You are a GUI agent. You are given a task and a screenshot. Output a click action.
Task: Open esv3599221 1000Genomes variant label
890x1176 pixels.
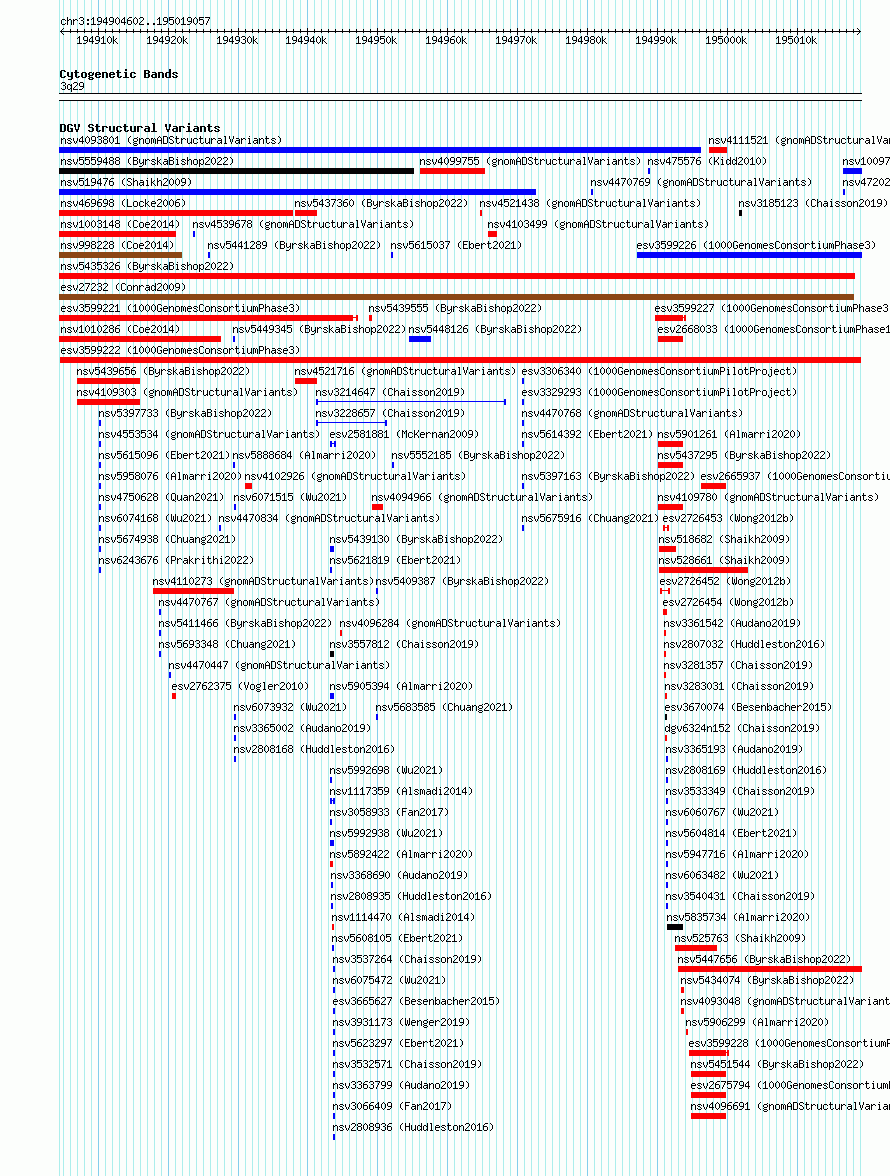click(180, 308)
